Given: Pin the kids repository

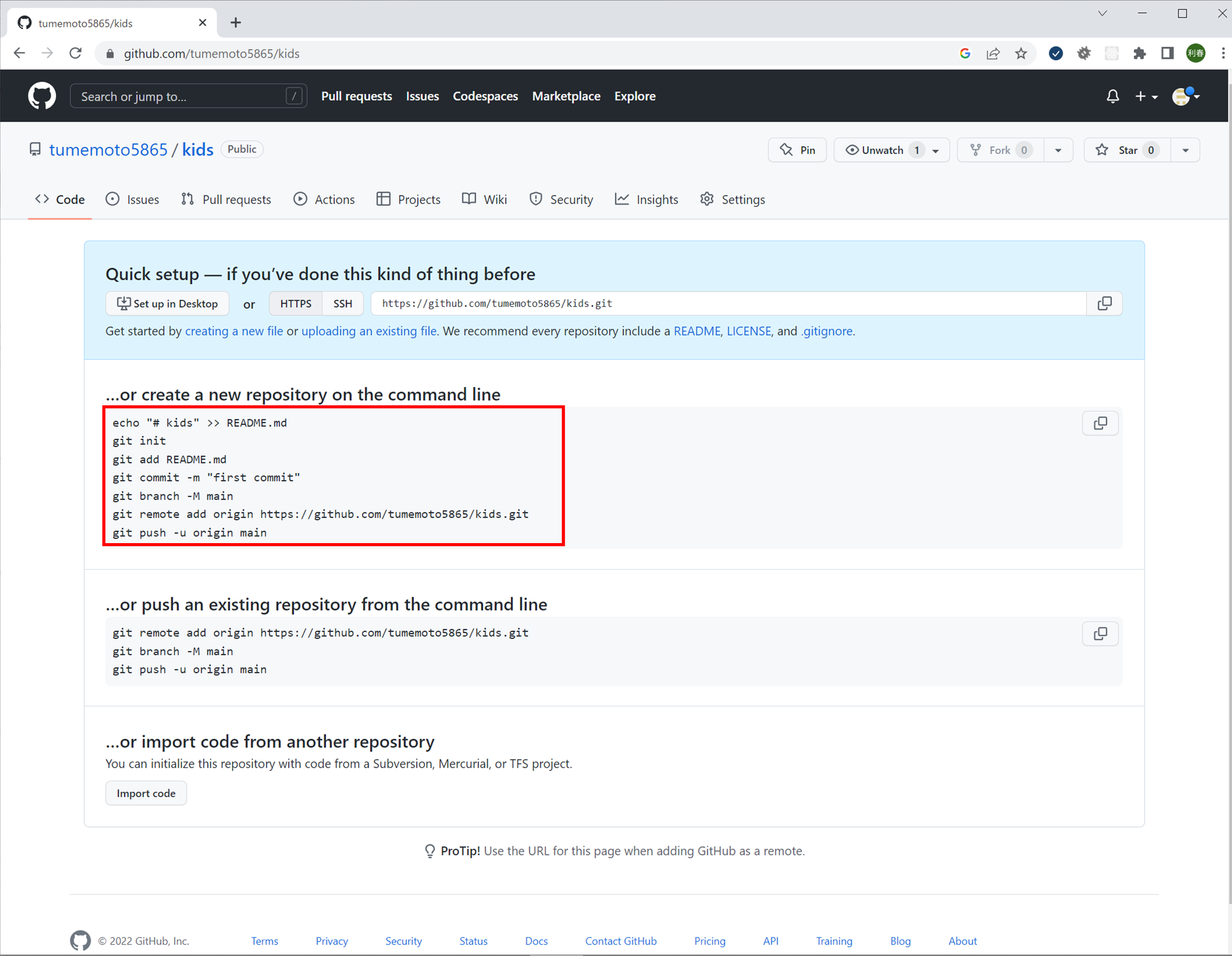Looking at the screenshot, I should [797, 149].
